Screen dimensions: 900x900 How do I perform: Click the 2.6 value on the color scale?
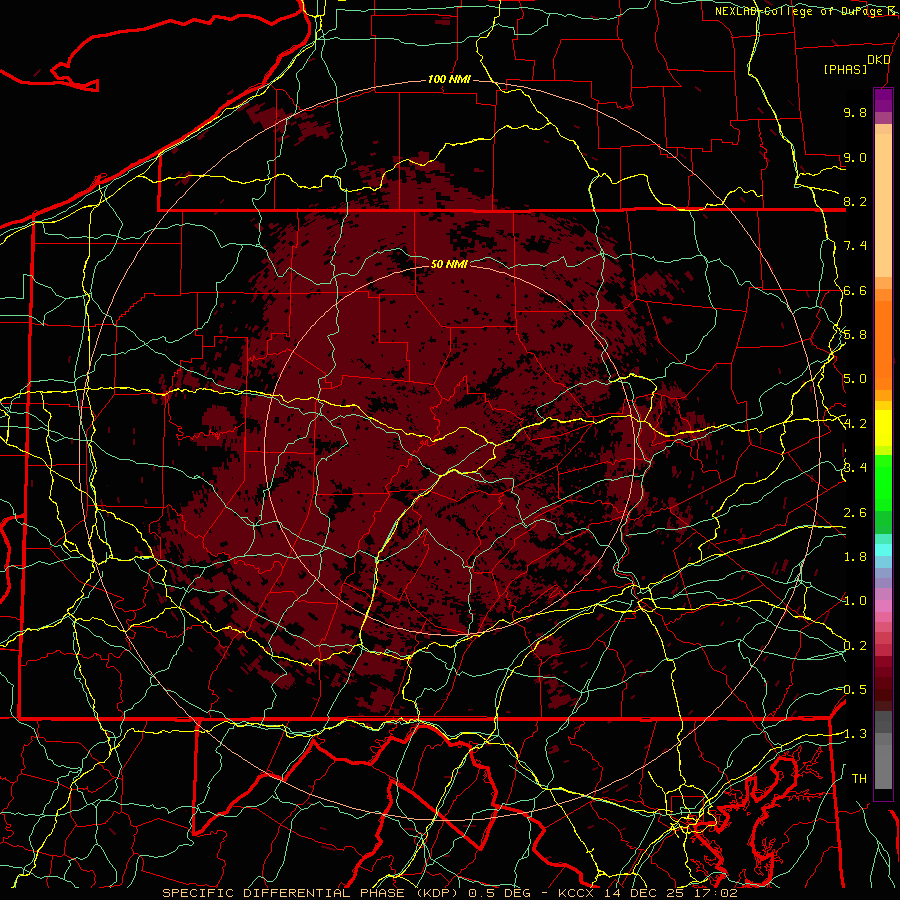pyautogui.click(x=855, y=513)
